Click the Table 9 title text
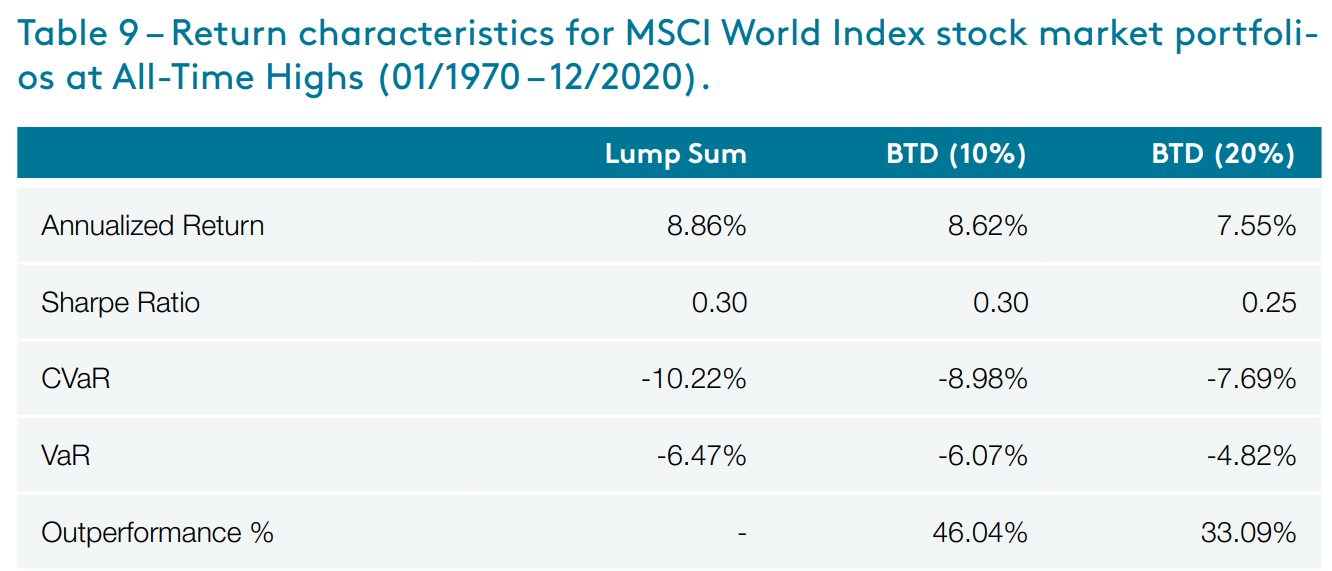Viewport: 1332px width, 571px height. (660, 55)
